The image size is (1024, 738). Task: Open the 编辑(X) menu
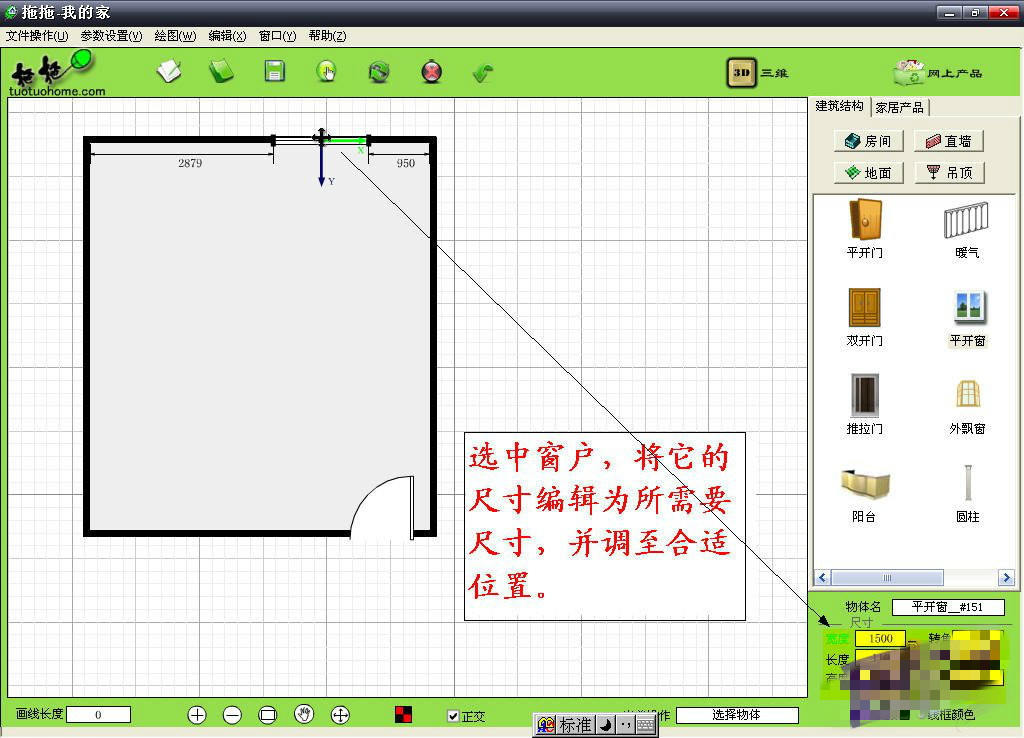click(x=227, y=36)
